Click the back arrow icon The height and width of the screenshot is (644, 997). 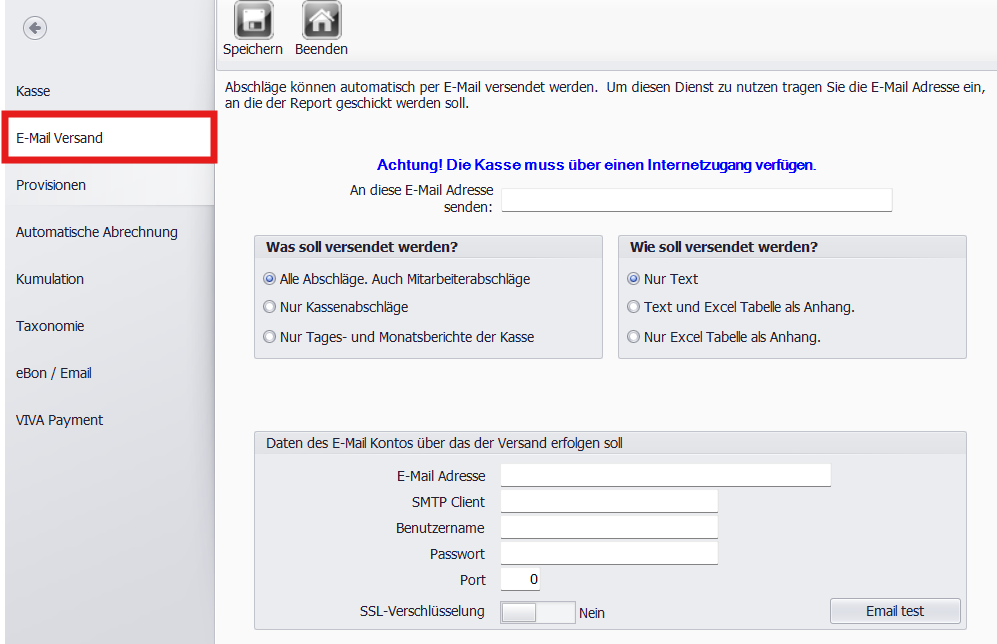coord(35,28)
